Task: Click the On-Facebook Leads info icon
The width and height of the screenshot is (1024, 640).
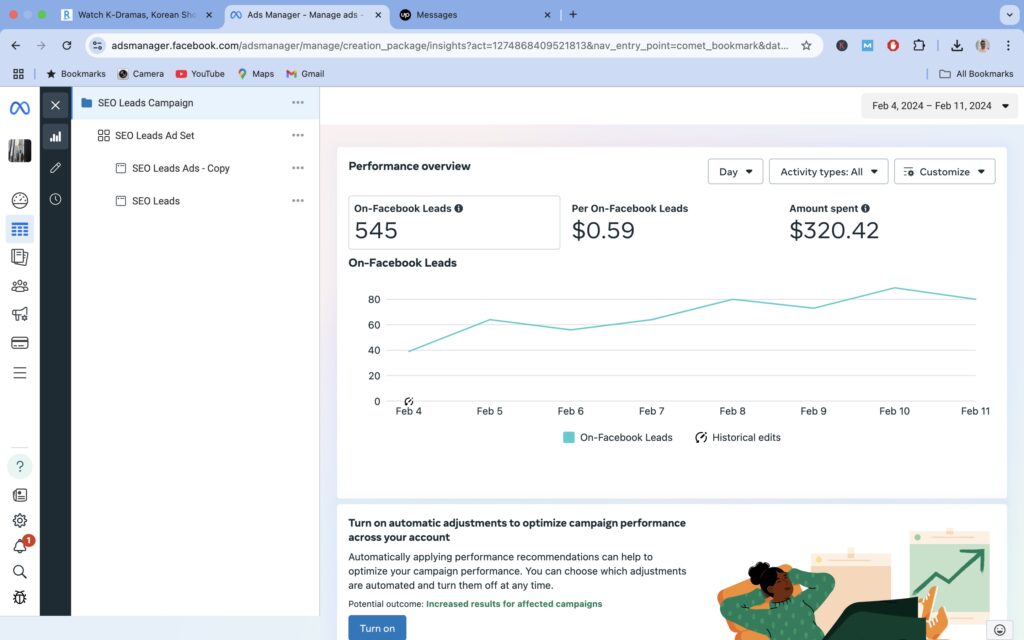Action: tap(458, 208)
